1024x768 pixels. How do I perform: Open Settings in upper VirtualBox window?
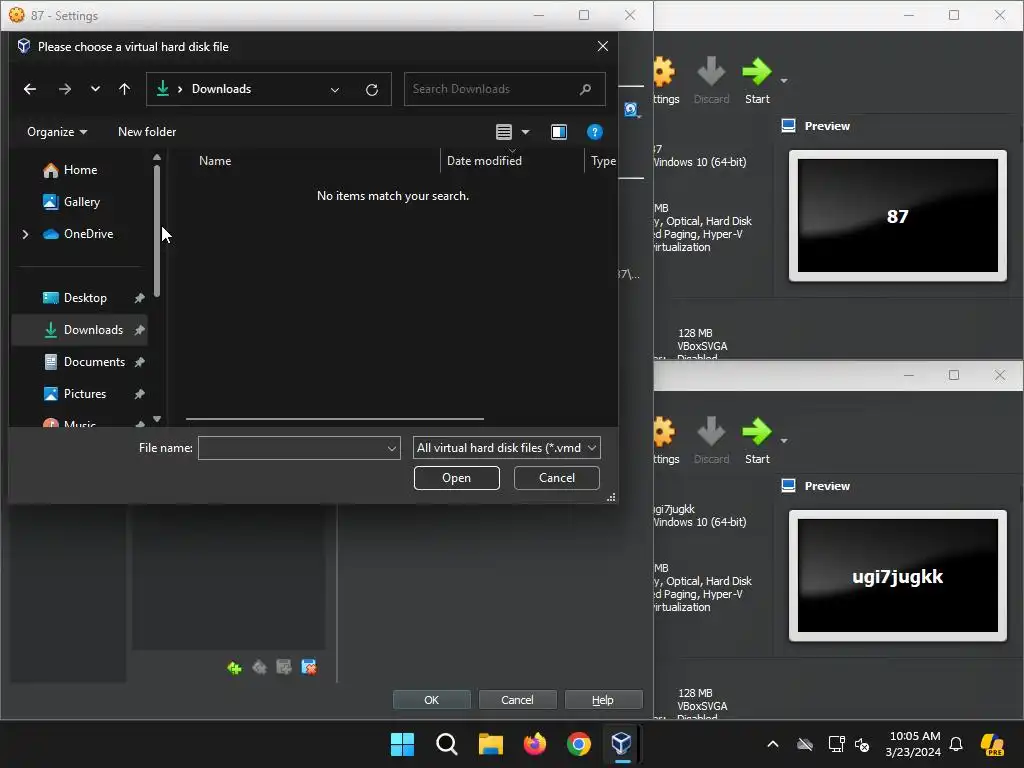pos(666,81)
